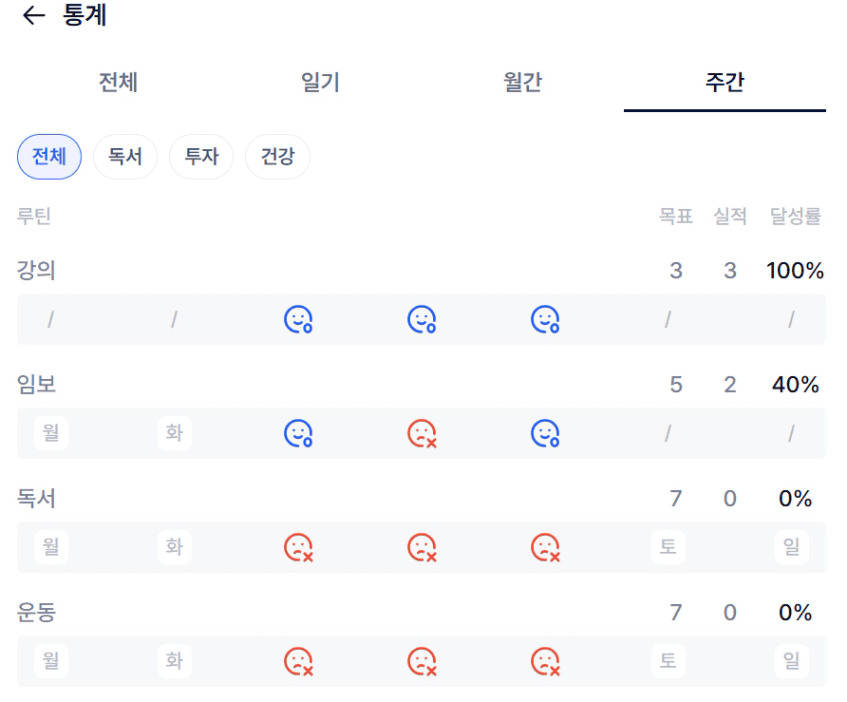847x702 pixels.
Task: Select the 건강 filter chip
Action: coord(277,157)
